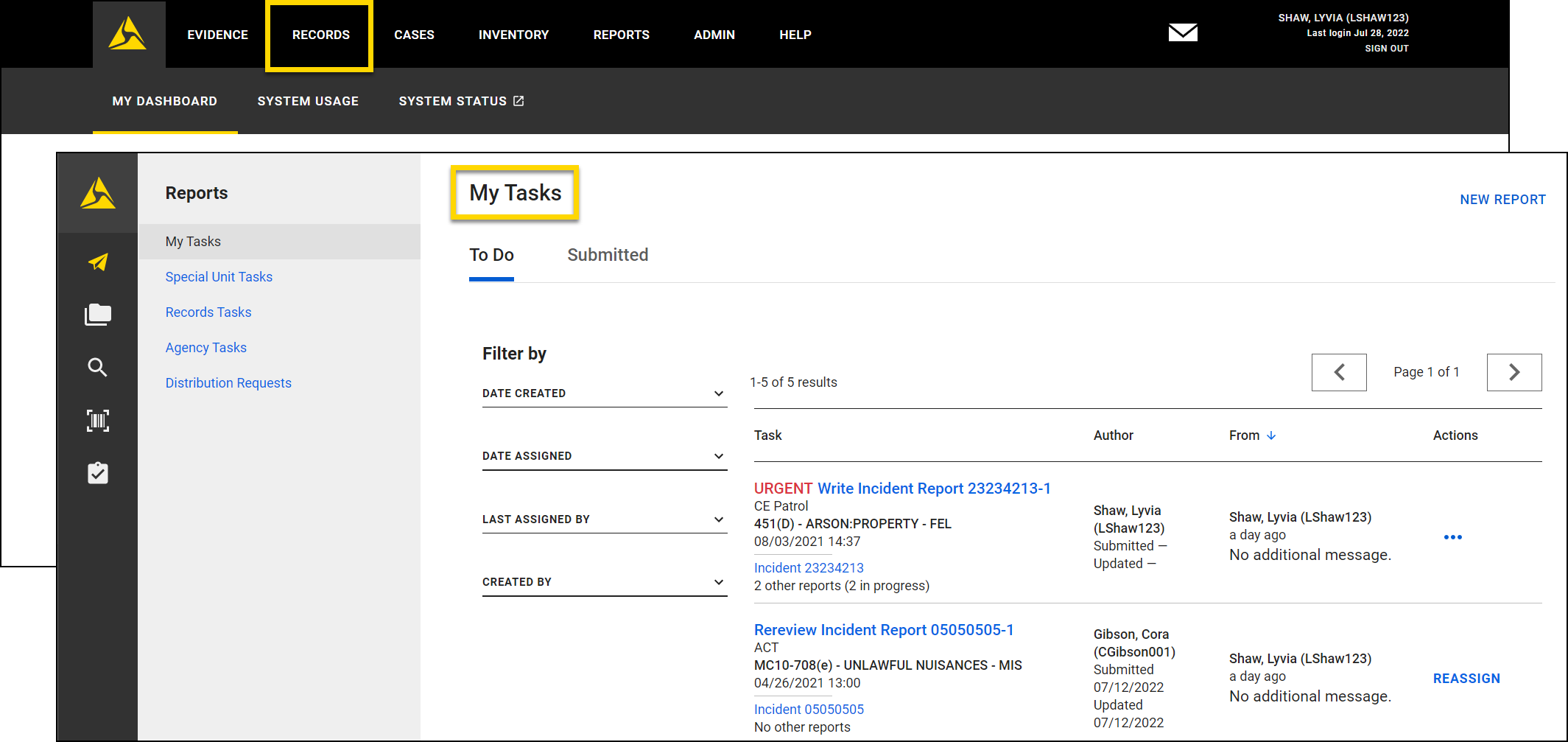Open search via magnifying glass sidebar icon
This screenshot has height=742, width=1568.
(98, 367)
